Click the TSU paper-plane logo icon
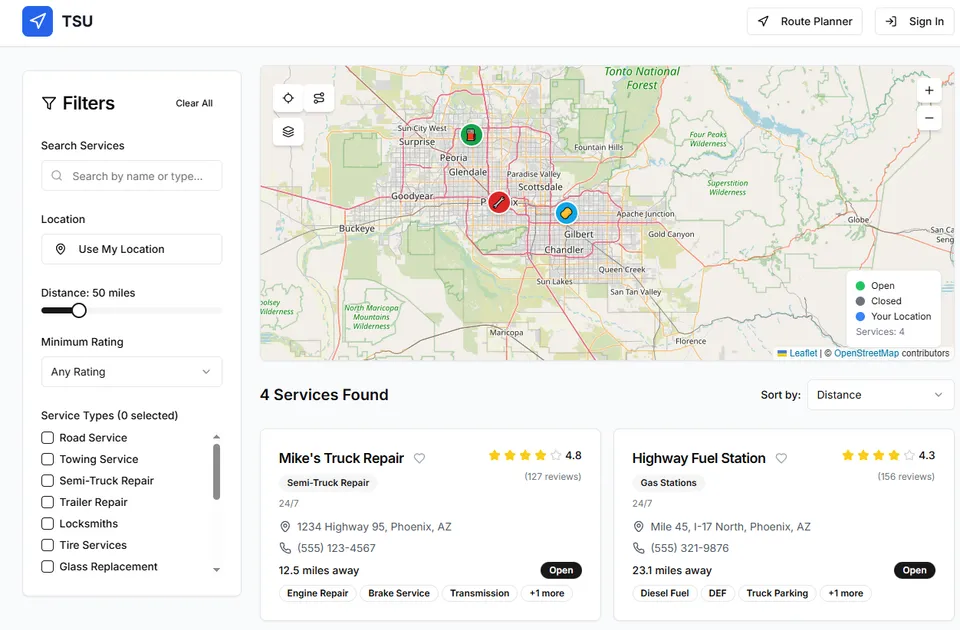 37,21
